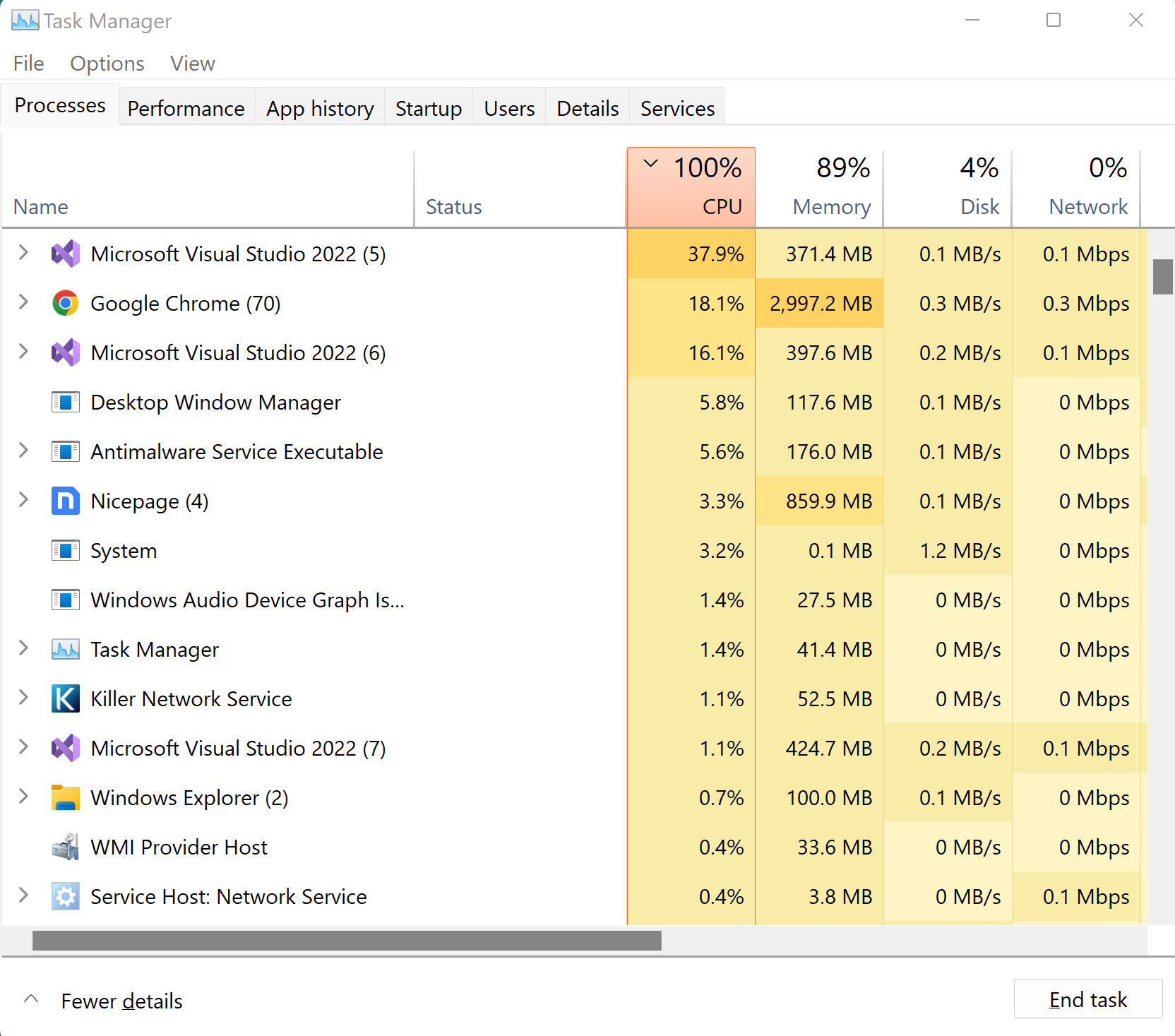Expand the Task Manager process row

(23, 648)
